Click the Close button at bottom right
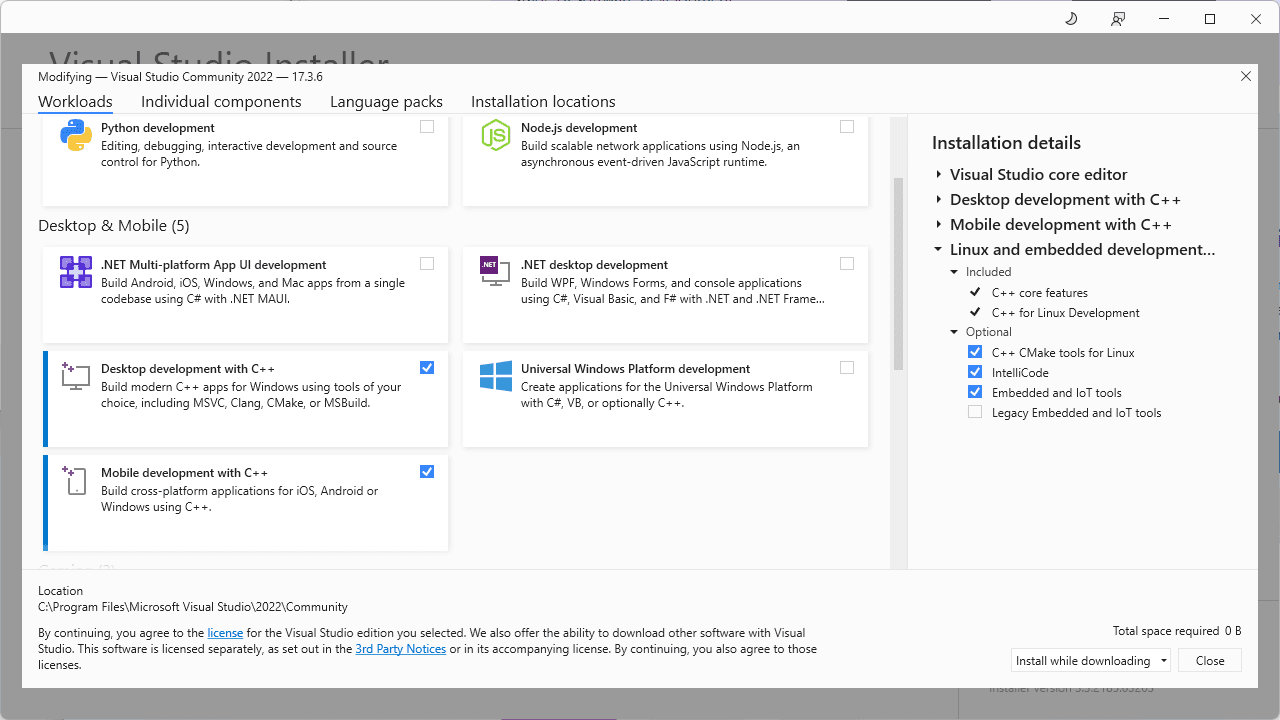This screenshot has height=720, width=1280. tap(1210, 661)
